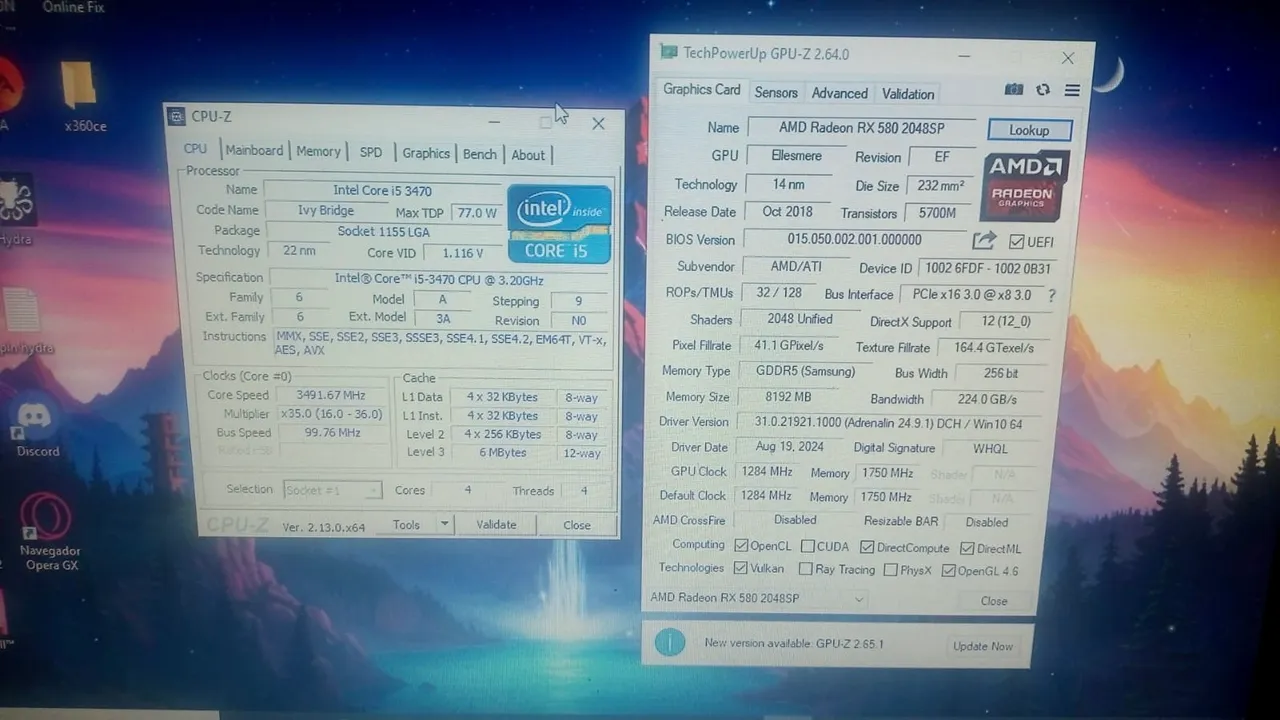
Task: Open the Bench tab
Action: [x=479, y=154]
